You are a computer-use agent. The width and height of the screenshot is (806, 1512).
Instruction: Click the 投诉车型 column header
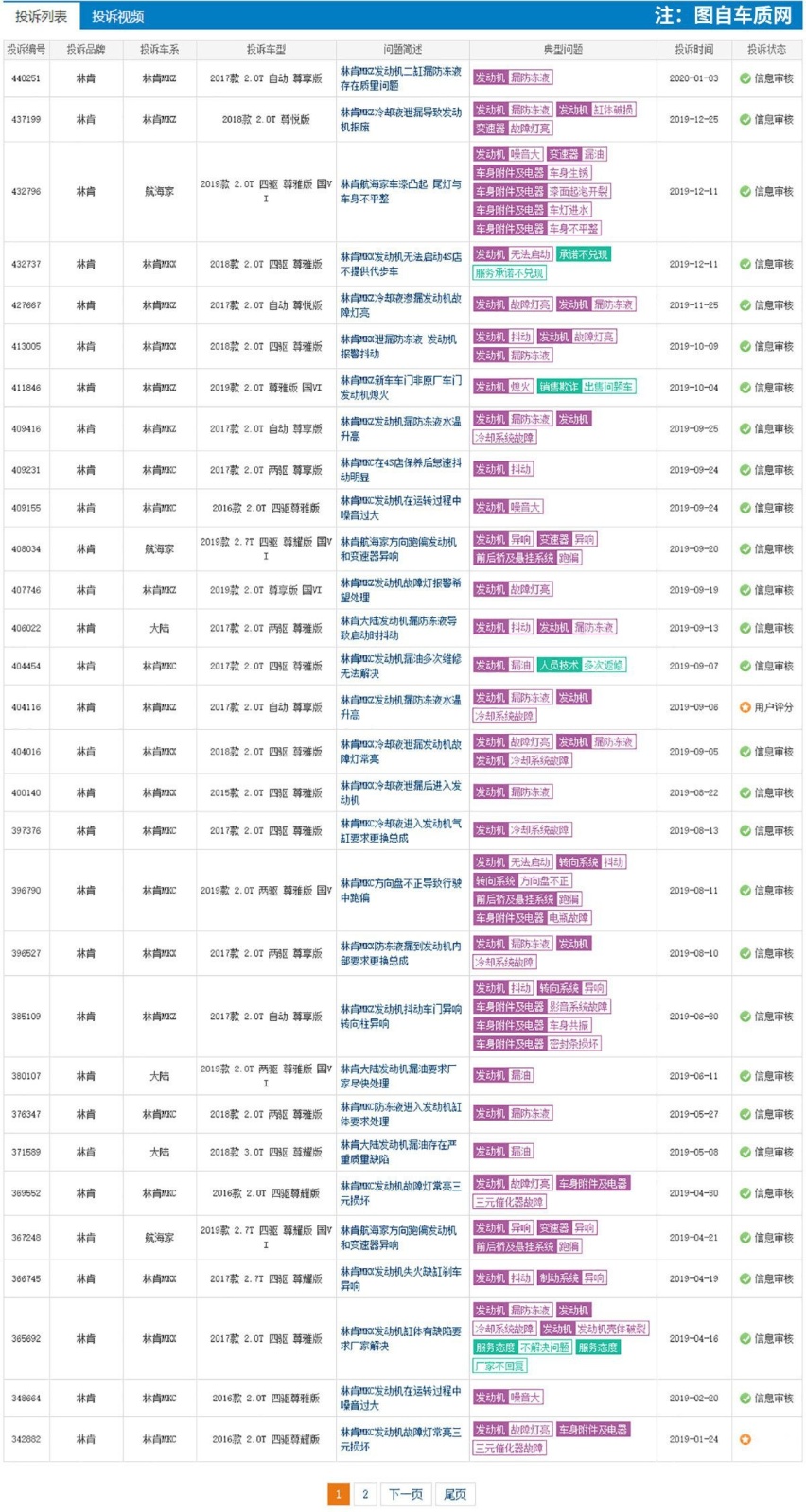click(x=266, y=50)
